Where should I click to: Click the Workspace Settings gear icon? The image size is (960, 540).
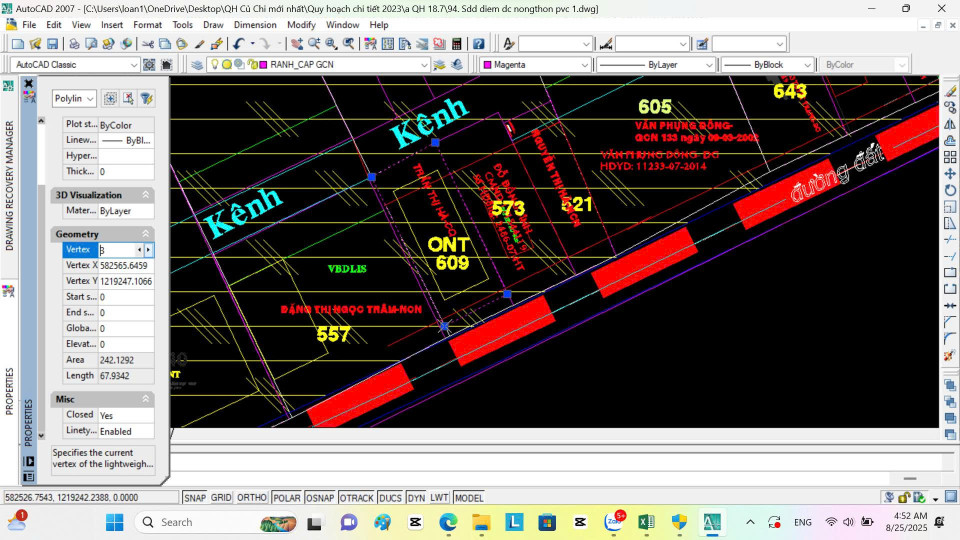click(149, 64)
